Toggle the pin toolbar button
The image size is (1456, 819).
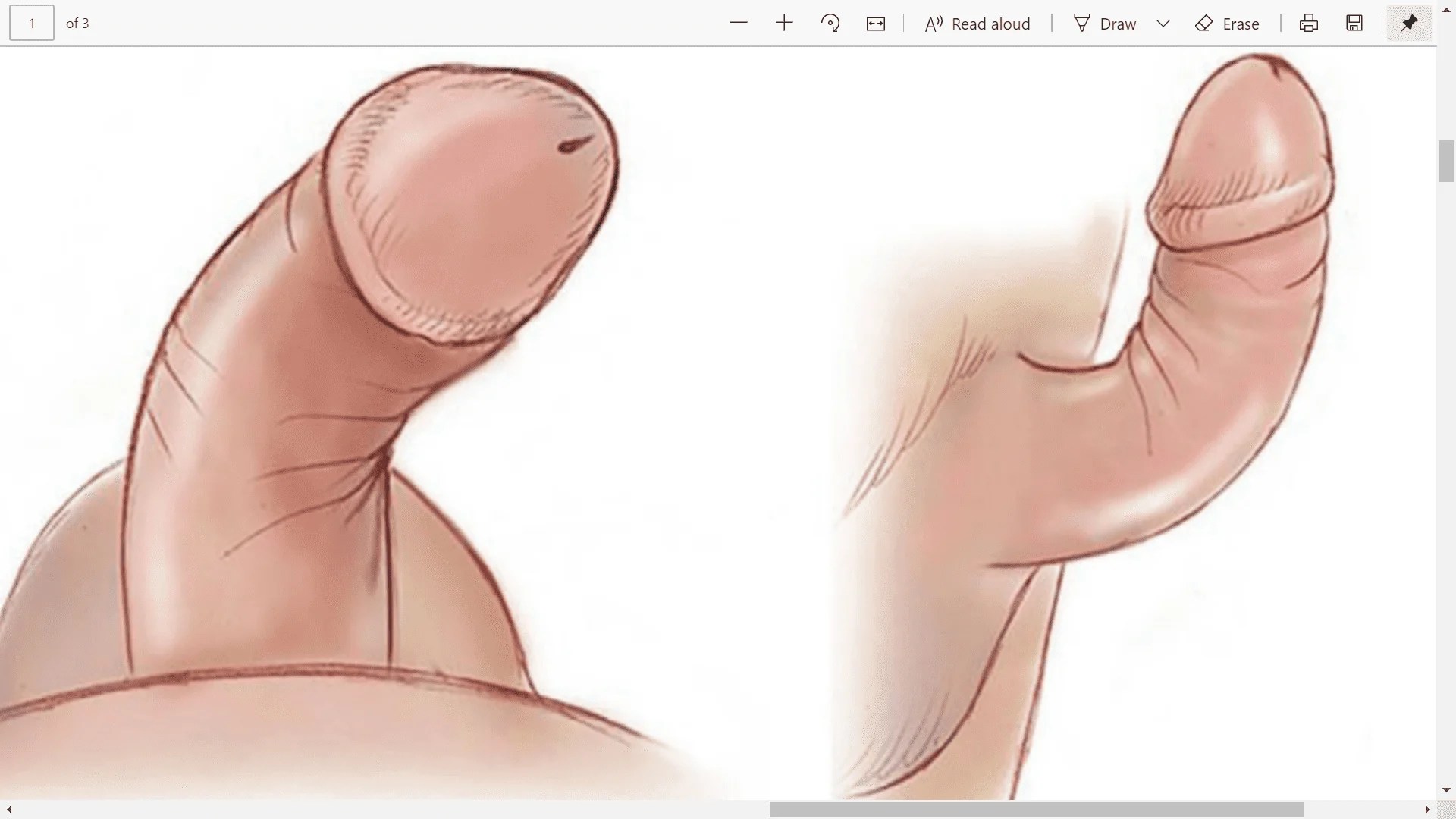click(x=1409, y=24)
